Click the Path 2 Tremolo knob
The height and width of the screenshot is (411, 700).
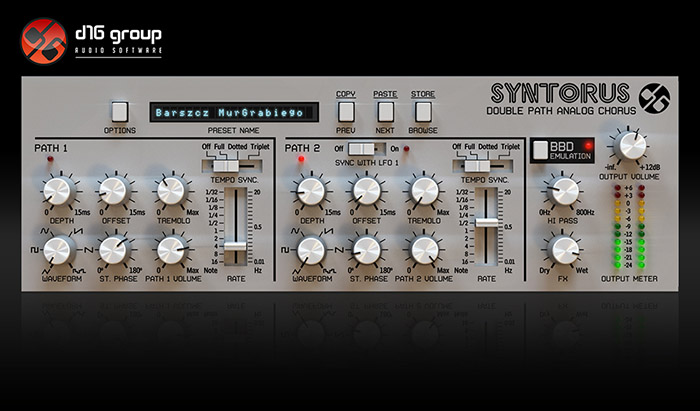424,191
